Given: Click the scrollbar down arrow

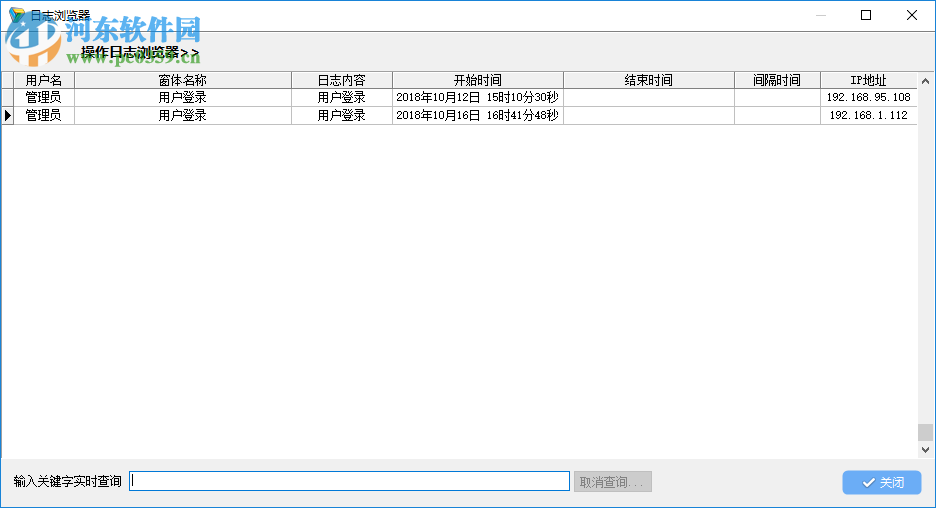Looking at the screenshot, I should click(925, 449).
